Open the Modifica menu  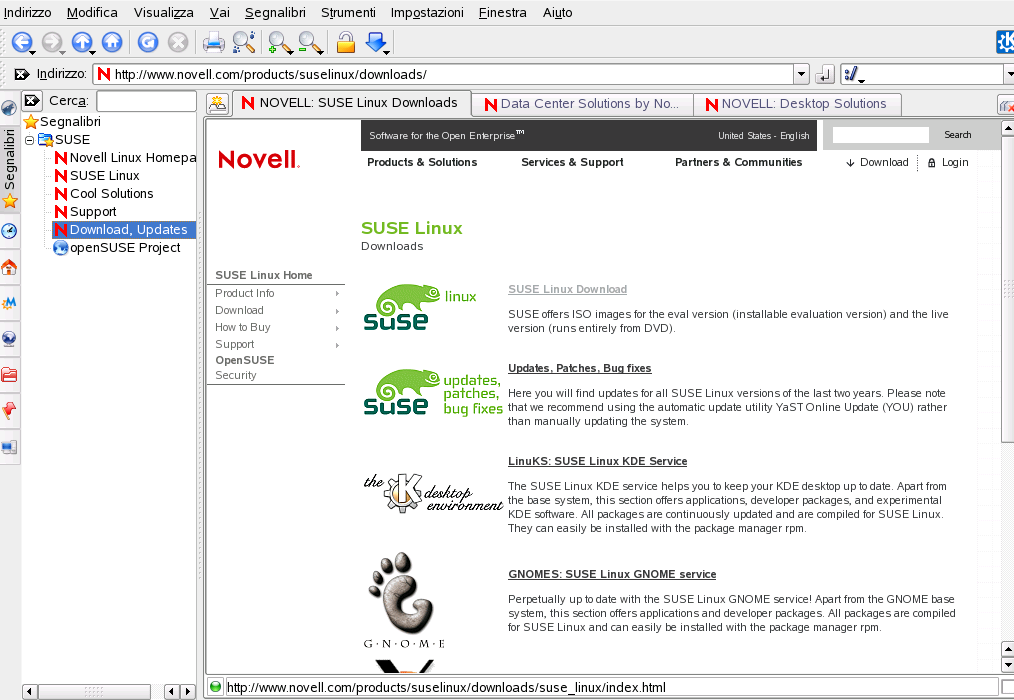(x=92, y=12)
